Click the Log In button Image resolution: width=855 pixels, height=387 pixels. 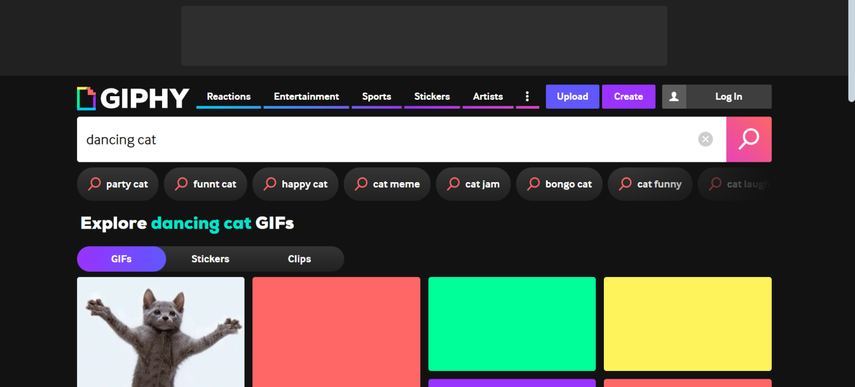(x=728, y=96)
